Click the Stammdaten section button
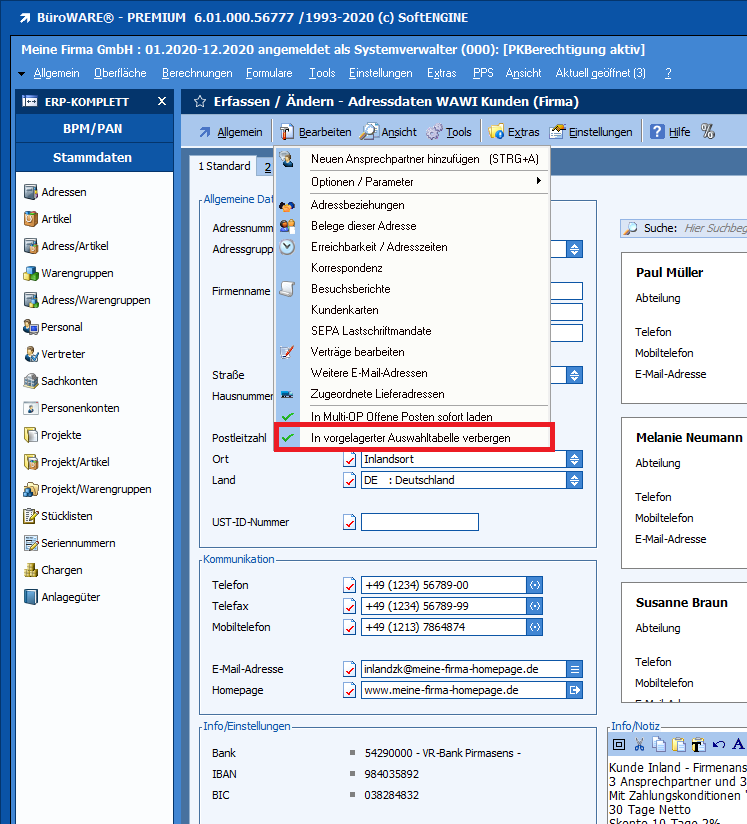Image resolution: width=747 pixels, height=824 pixels. [x=92, y=158]
